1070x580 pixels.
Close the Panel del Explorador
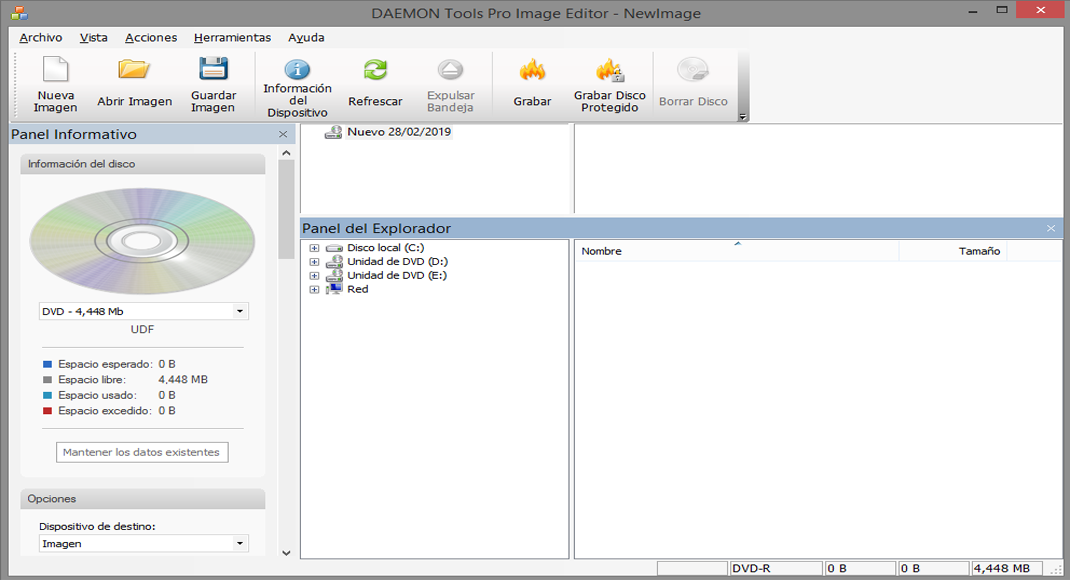pos(1051,229)
